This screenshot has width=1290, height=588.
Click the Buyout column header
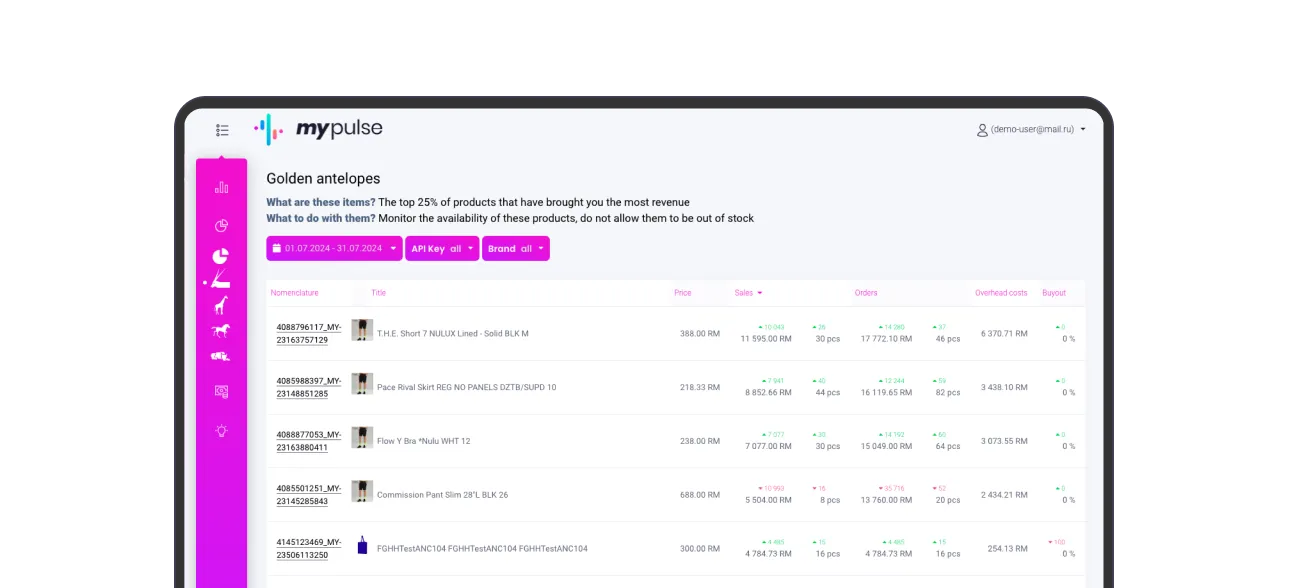pos(1054,293)
